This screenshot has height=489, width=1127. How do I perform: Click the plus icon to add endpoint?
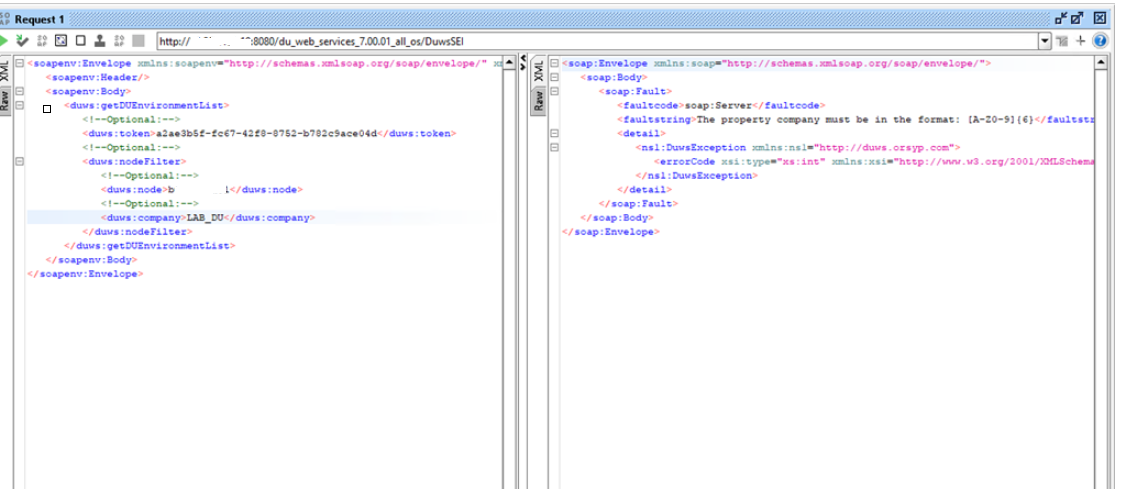[1081, 41]
